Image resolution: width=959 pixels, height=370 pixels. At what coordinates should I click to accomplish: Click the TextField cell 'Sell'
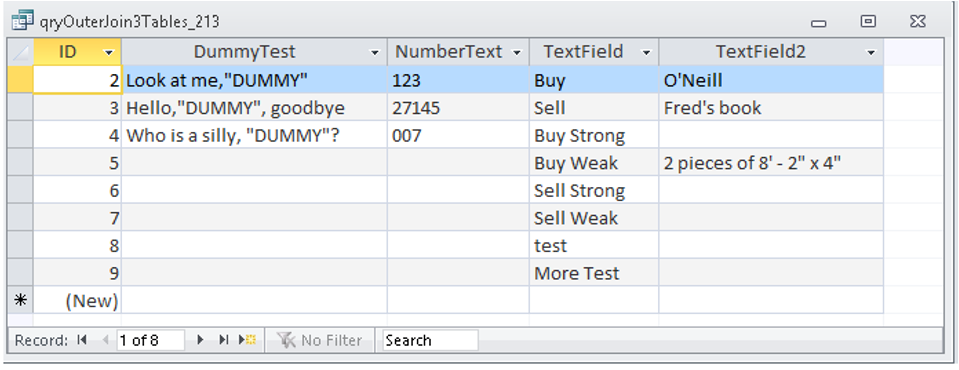(594, 108)
